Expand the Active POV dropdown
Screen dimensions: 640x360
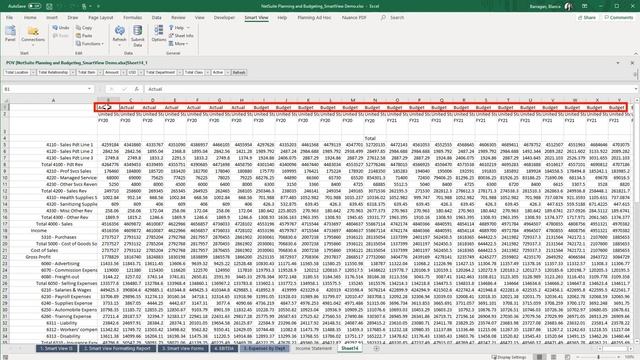(228, 72)
